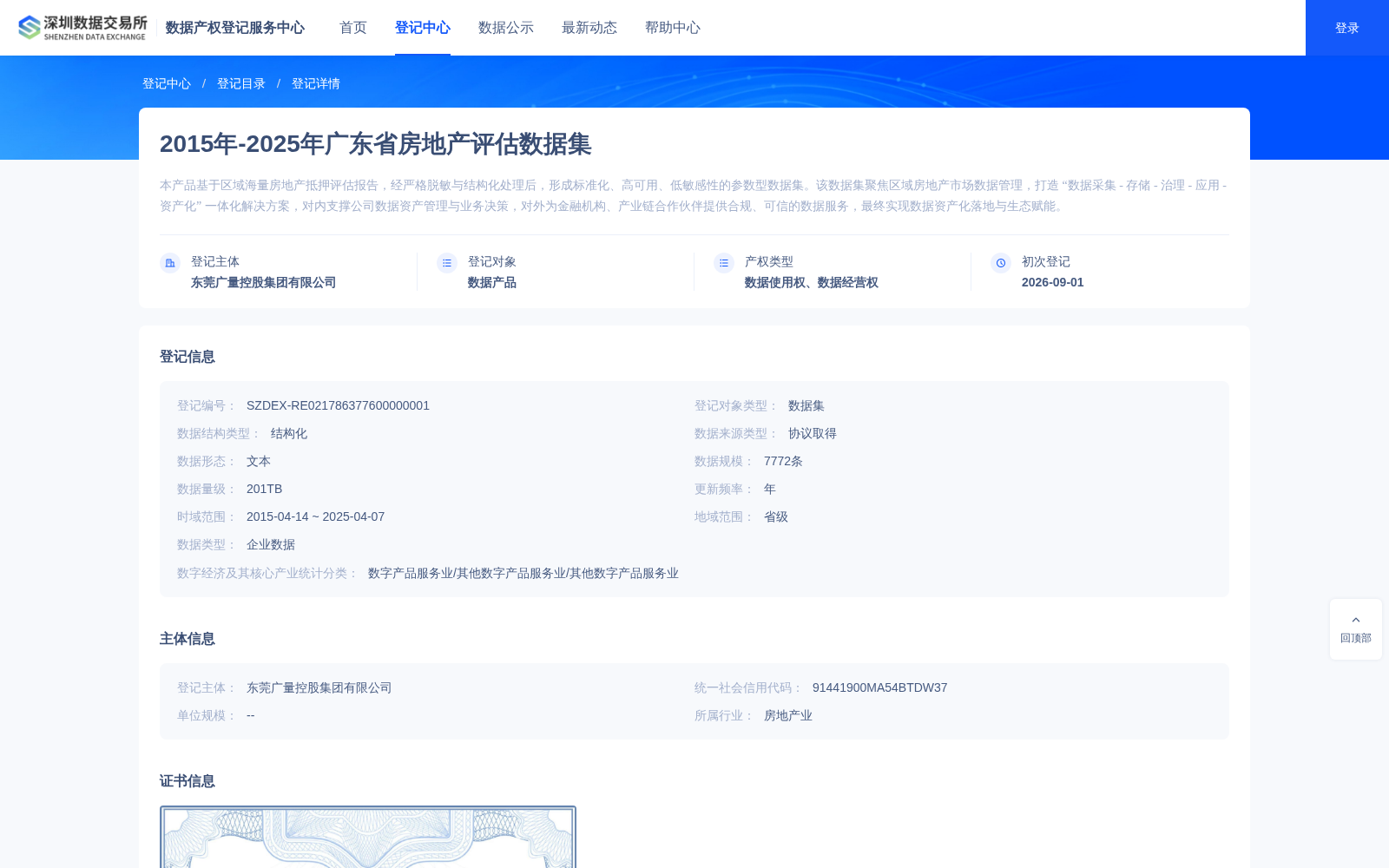The image size is (1389, 868).
Task: Click the 登记详情 breadcrumb item
Action: (x=316, y=83)
